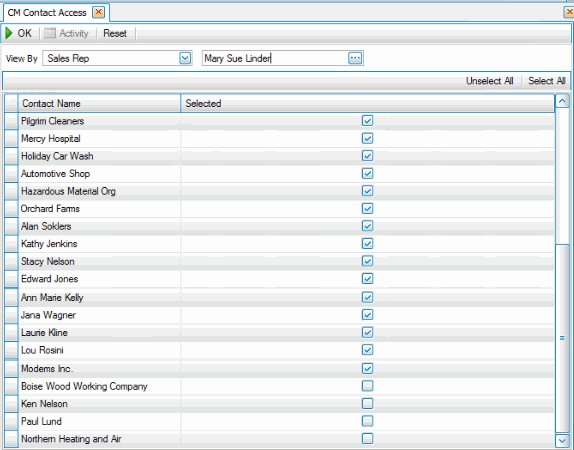Screen dimensions: 574x450
Task: Click the vertical scrollbar thumb
Action: (x=562, y=338)
